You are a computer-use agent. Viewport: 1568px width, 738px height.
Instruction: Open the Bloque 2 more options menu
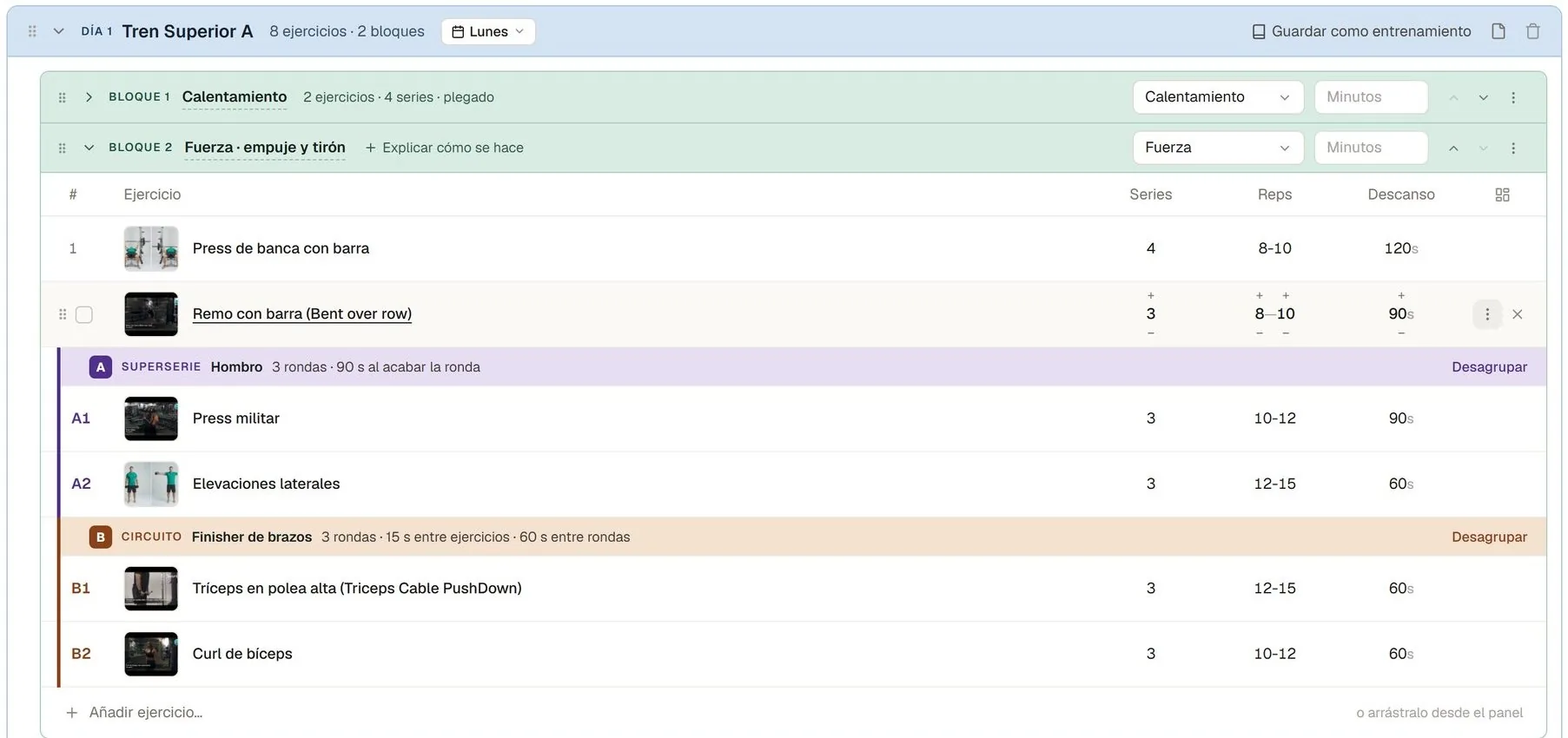[1513, 148]
